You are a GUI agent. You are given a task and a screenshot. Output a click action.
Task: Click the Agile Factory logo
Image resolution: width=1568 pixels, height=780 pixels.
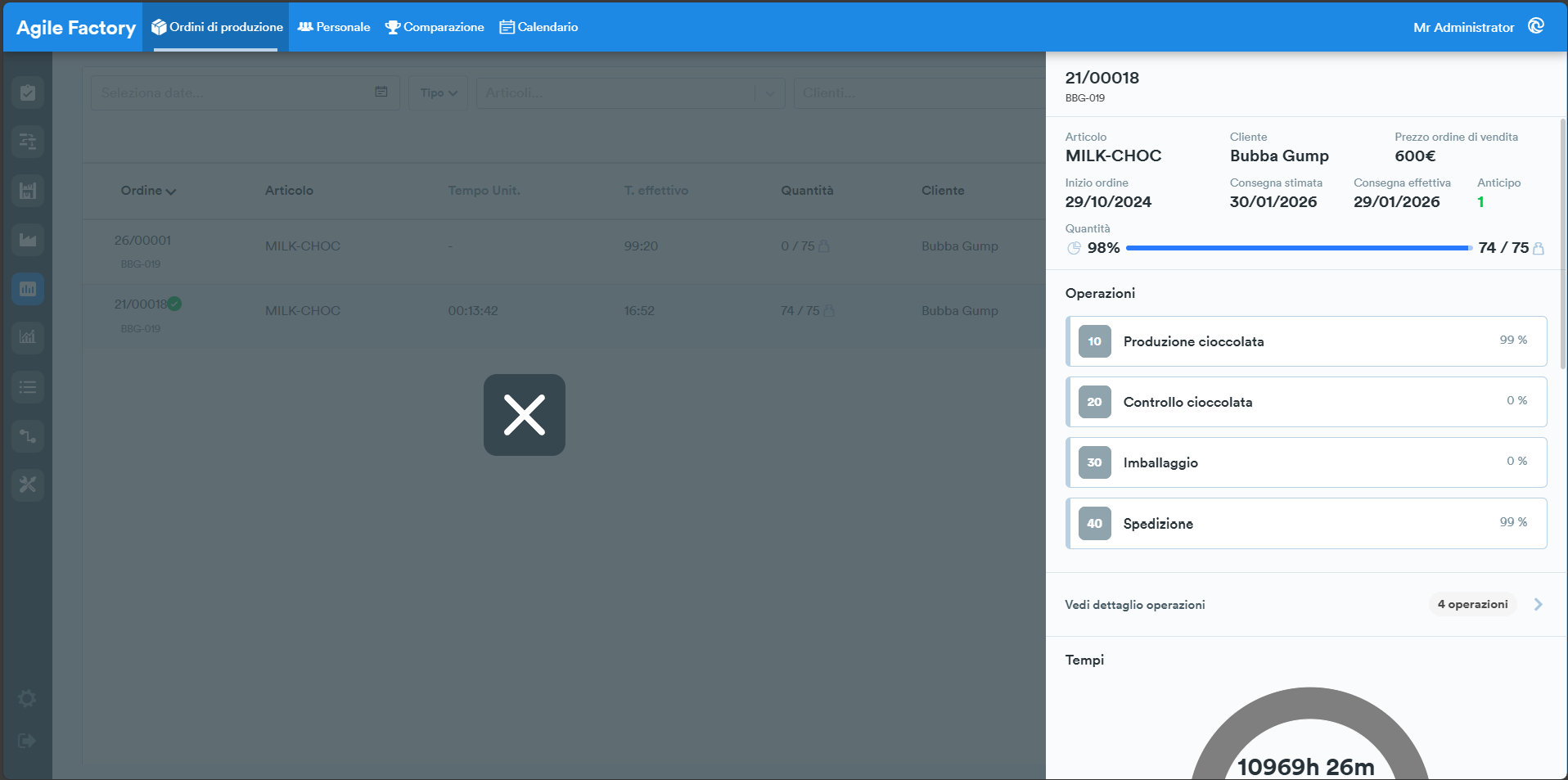76,28
